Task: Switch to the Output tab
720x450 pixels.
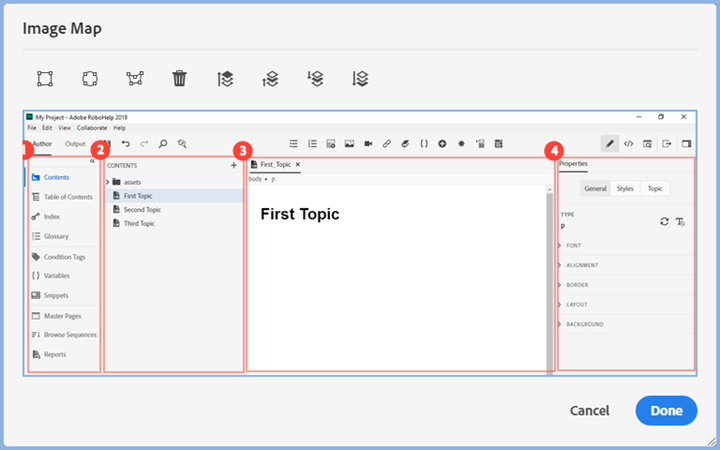Action: 75,144
